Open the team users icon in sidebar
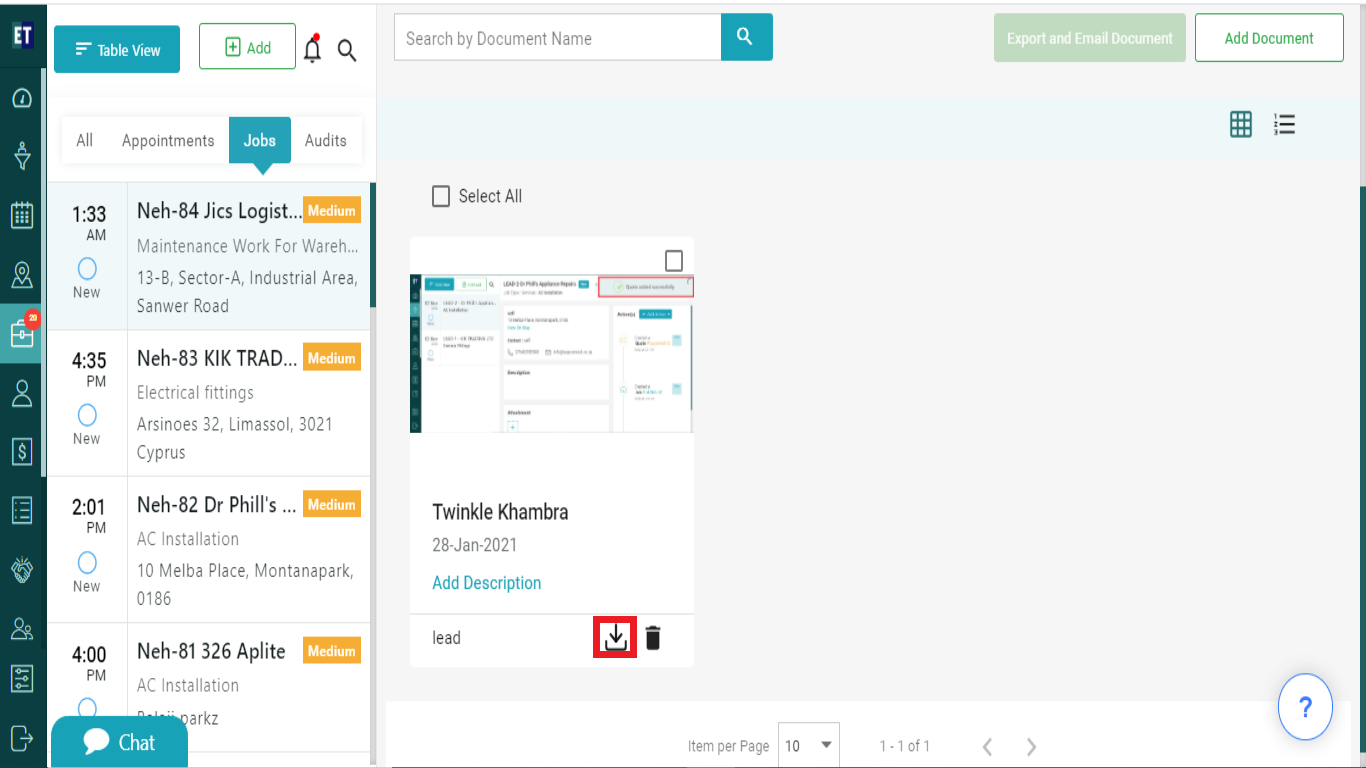Viewport: 1366px width, 768px height. pos(22,629)
